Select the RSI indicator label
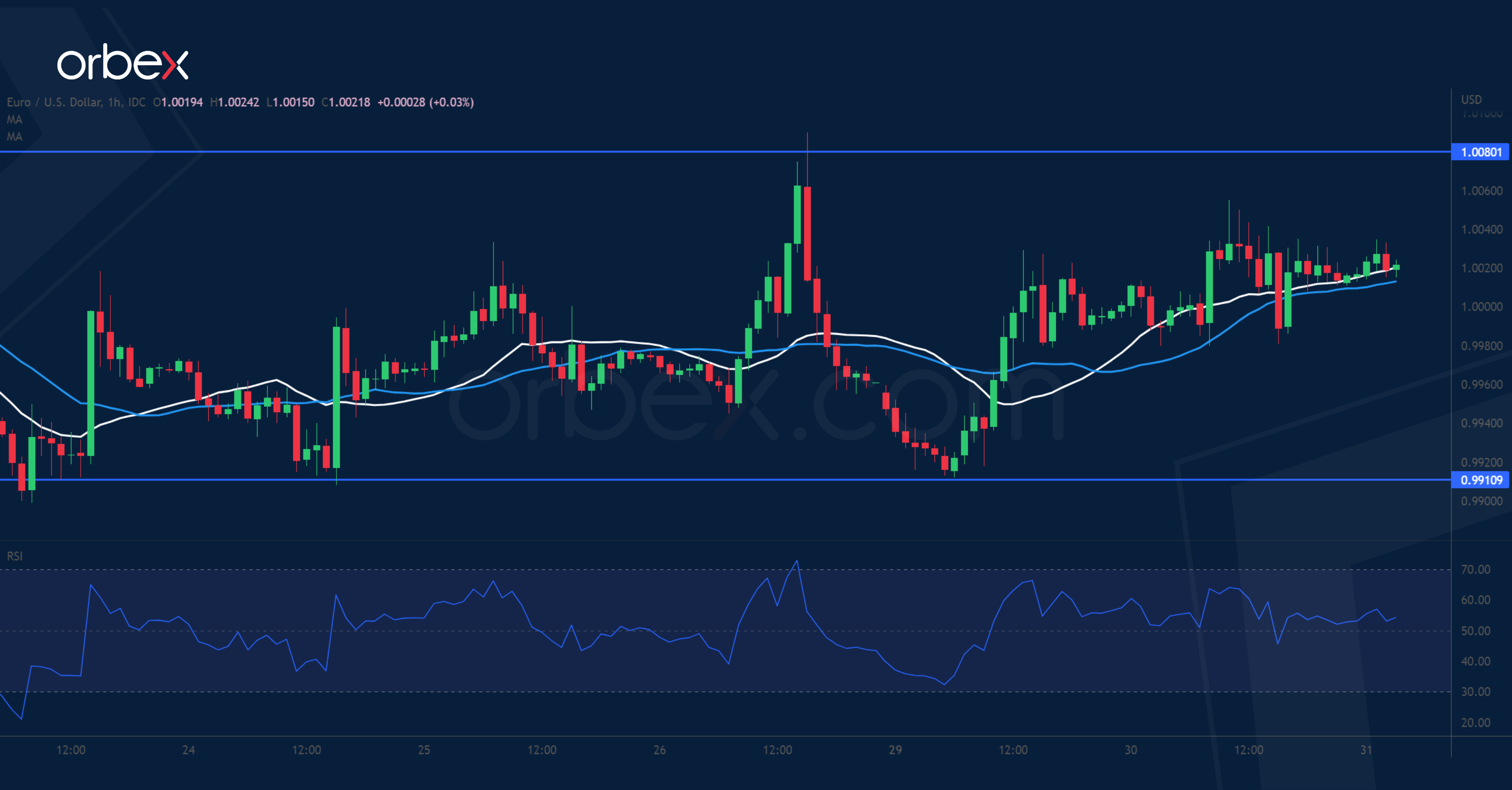 tap(15, 556)
